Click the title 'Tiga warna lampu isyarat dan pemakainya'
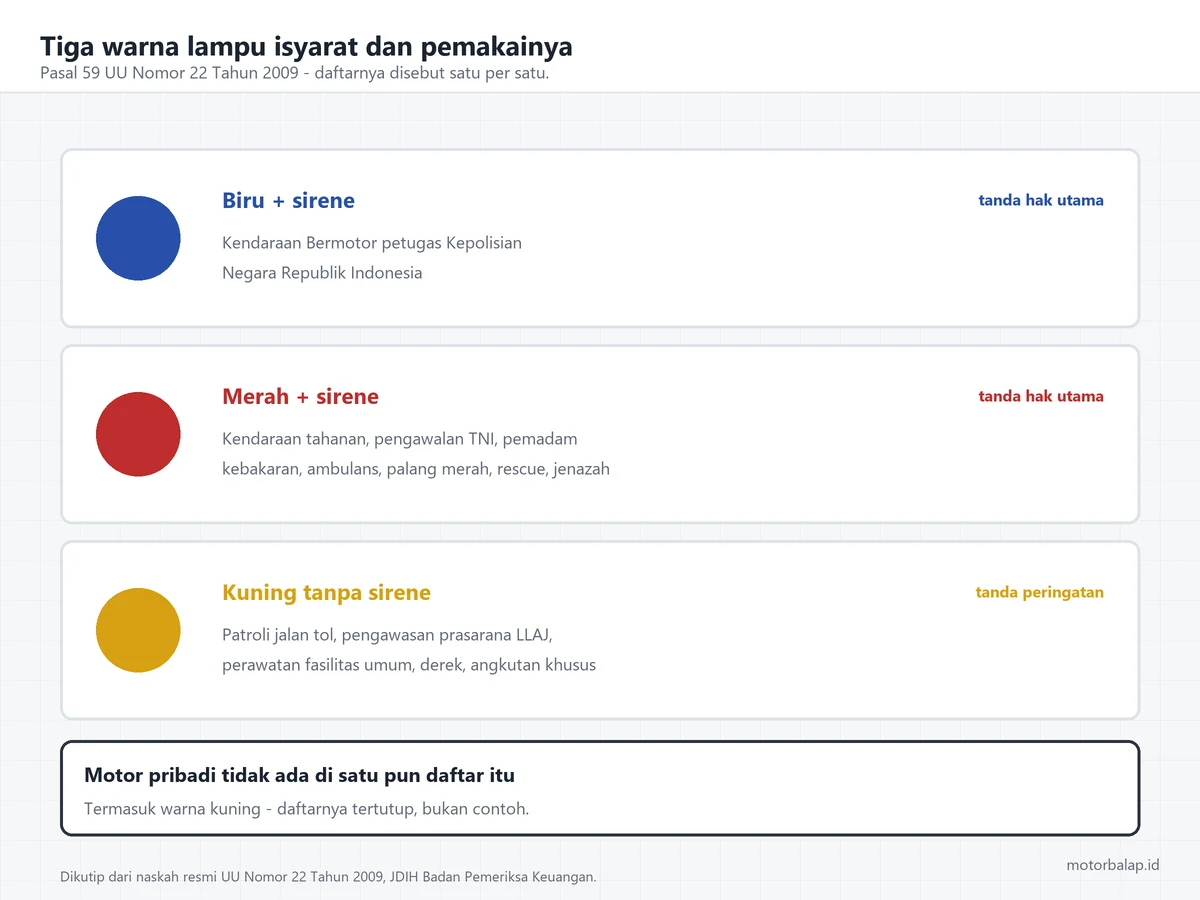The height and width of the screenshot is (900, 1200). 306,47
